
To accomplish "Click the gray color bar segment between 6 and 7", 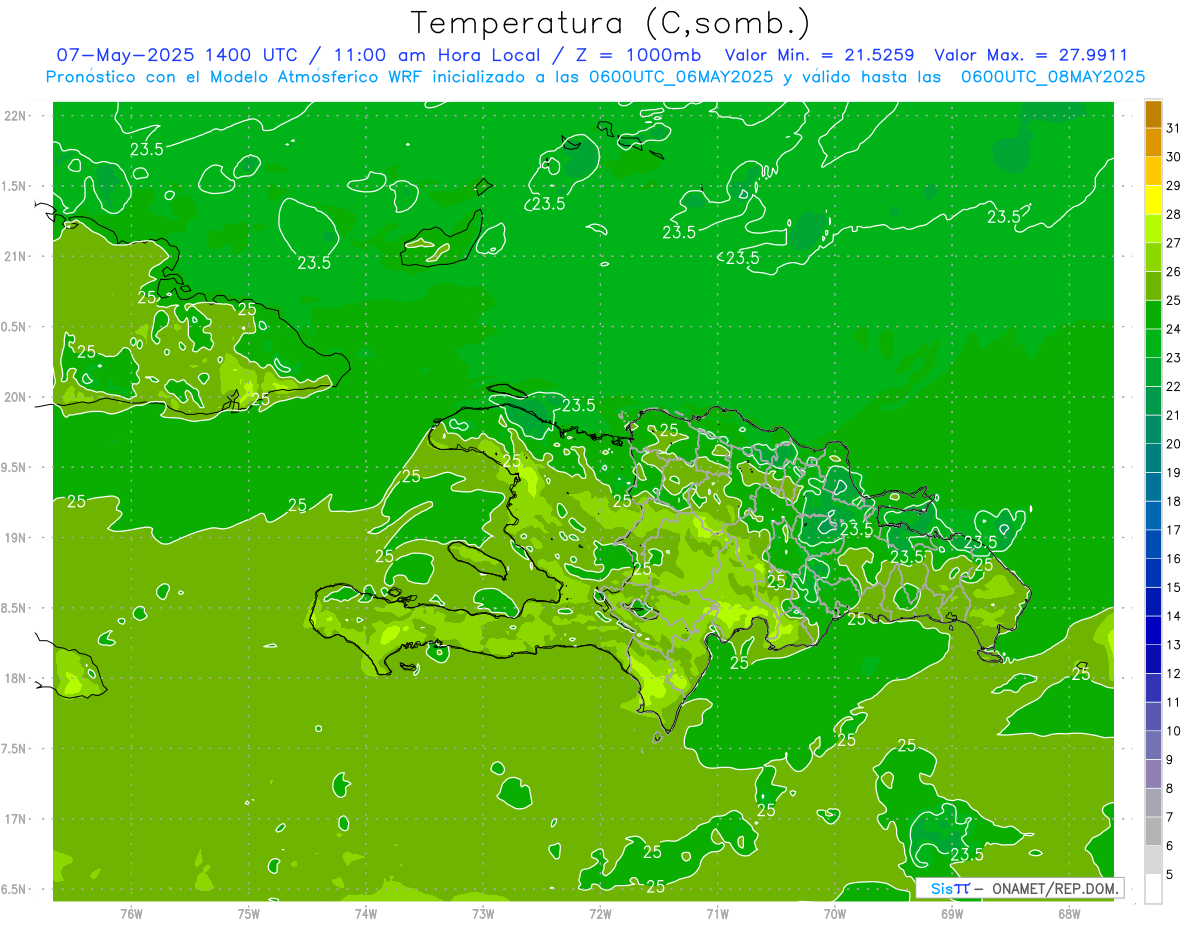I will pyautogui.click(x=1153, y=832).
